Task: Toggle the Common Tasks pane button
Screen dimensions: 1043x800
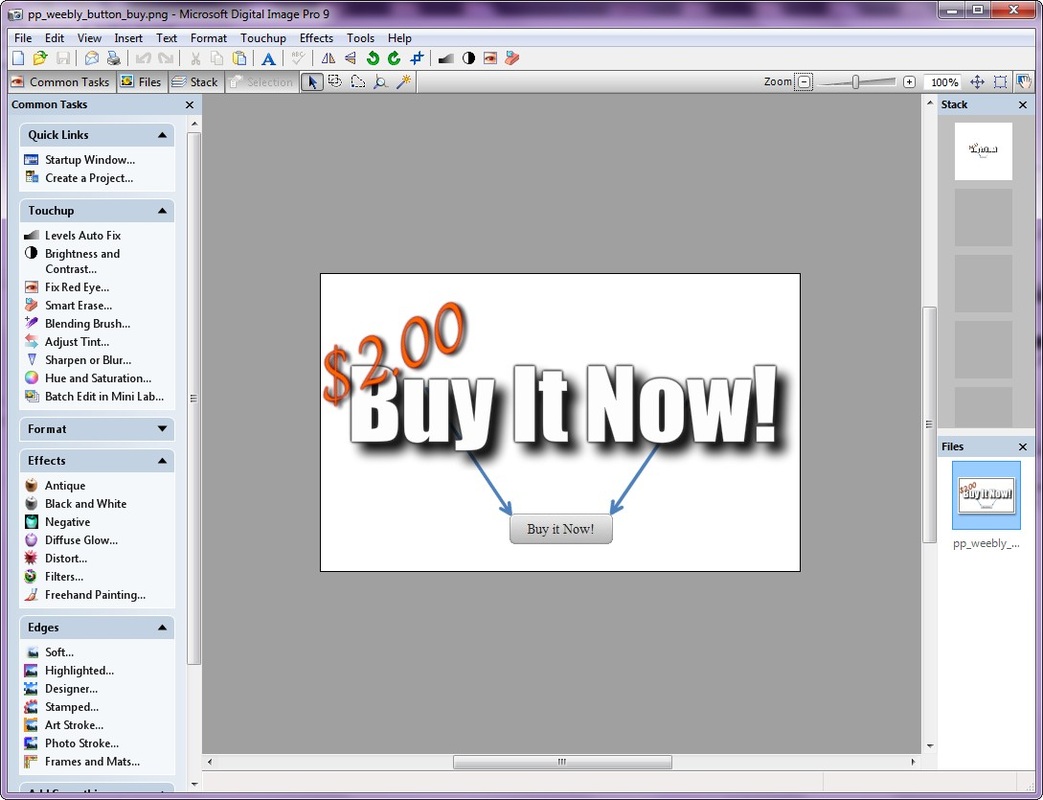Action: [60, 82]
